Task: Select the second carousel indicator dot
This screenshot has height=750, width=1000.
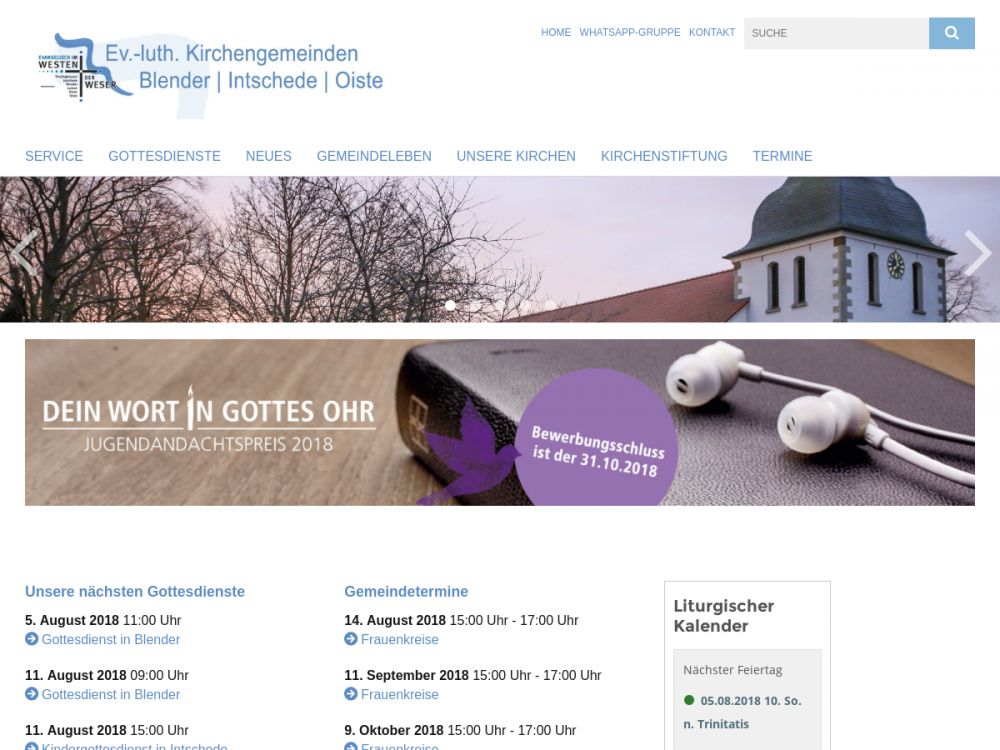Action: point(475,306)
